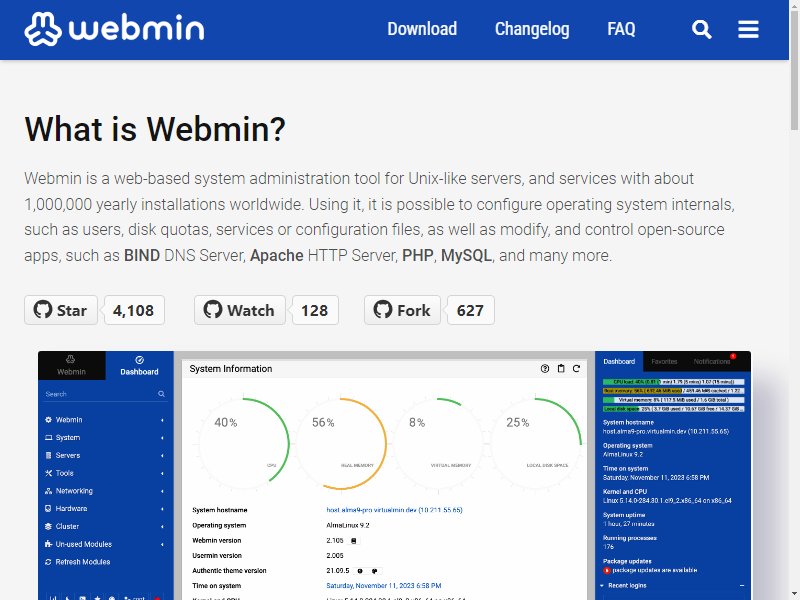
Task: Expand the Tools sidebar category arrow
Action: (x=162, y=473)
